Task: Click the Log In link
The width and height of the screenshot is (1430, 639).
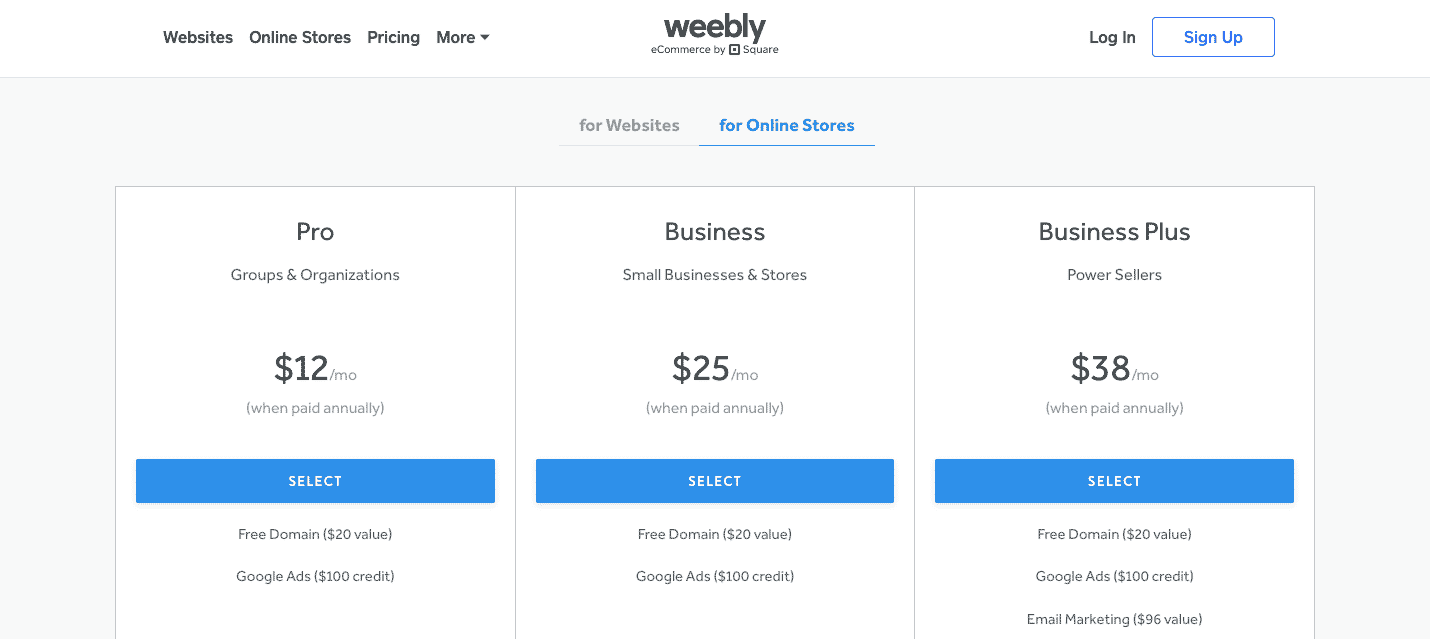Action: tap(1112, 37)
